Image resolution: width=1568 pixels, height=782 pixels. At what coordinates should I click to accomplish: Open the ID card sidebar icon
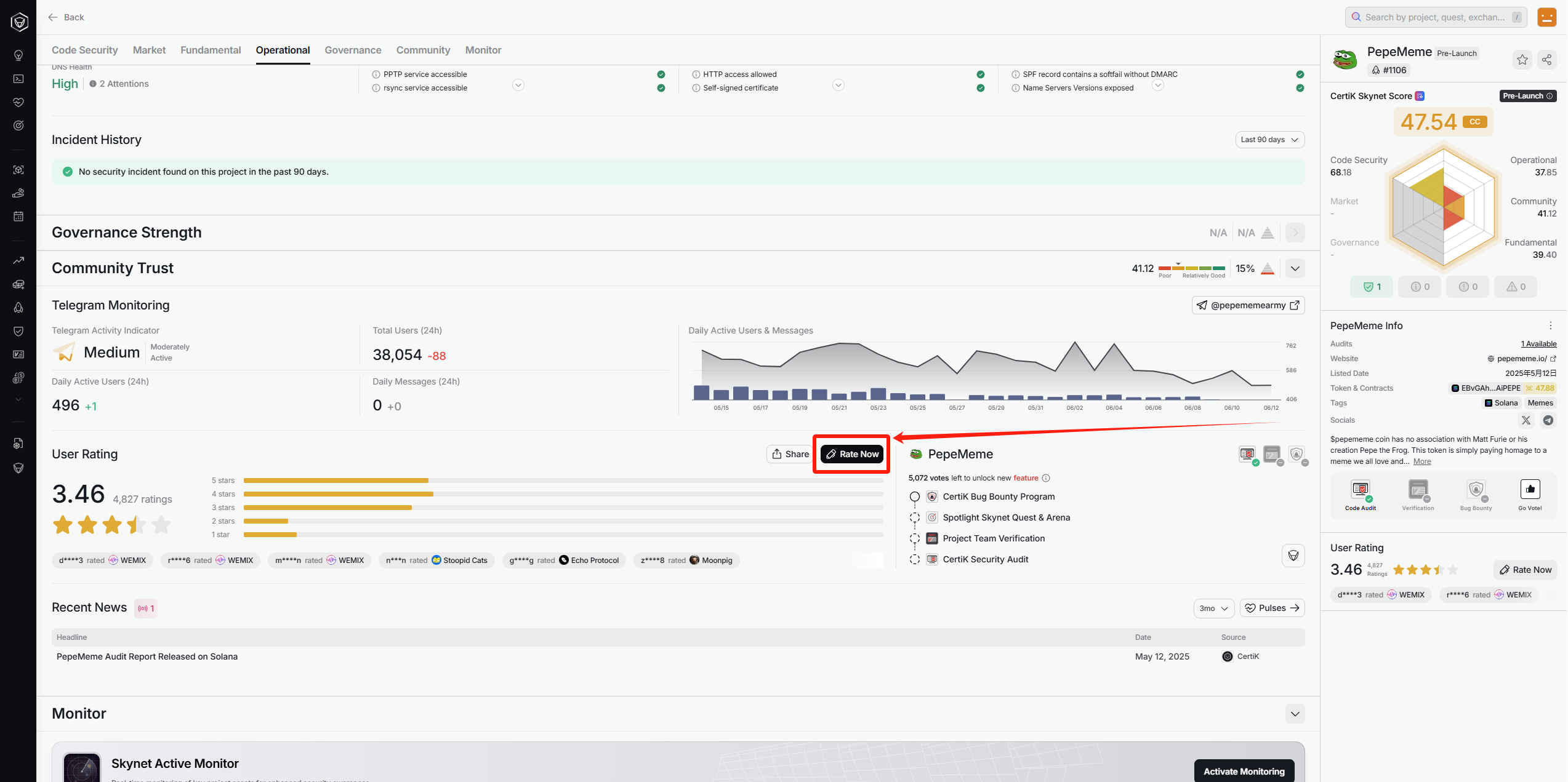point(18,354)
